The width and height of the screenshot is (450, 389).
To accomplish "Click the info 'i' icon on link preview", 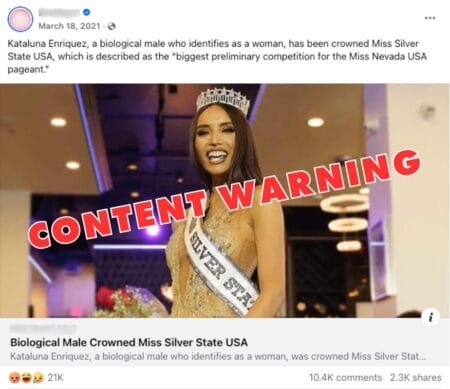I will [x=431, y=317].
